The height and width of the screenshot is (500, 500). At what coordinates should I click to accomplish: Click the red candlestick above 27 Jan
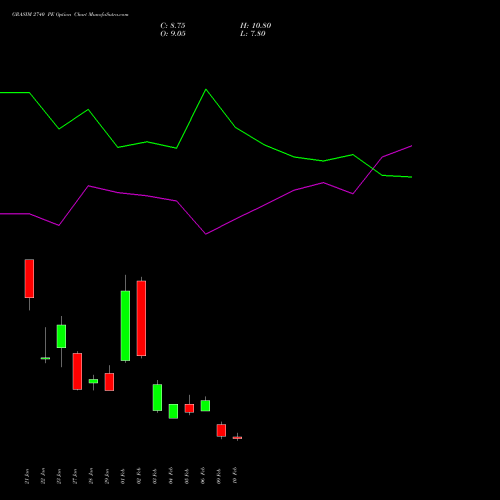pos(77,371)
